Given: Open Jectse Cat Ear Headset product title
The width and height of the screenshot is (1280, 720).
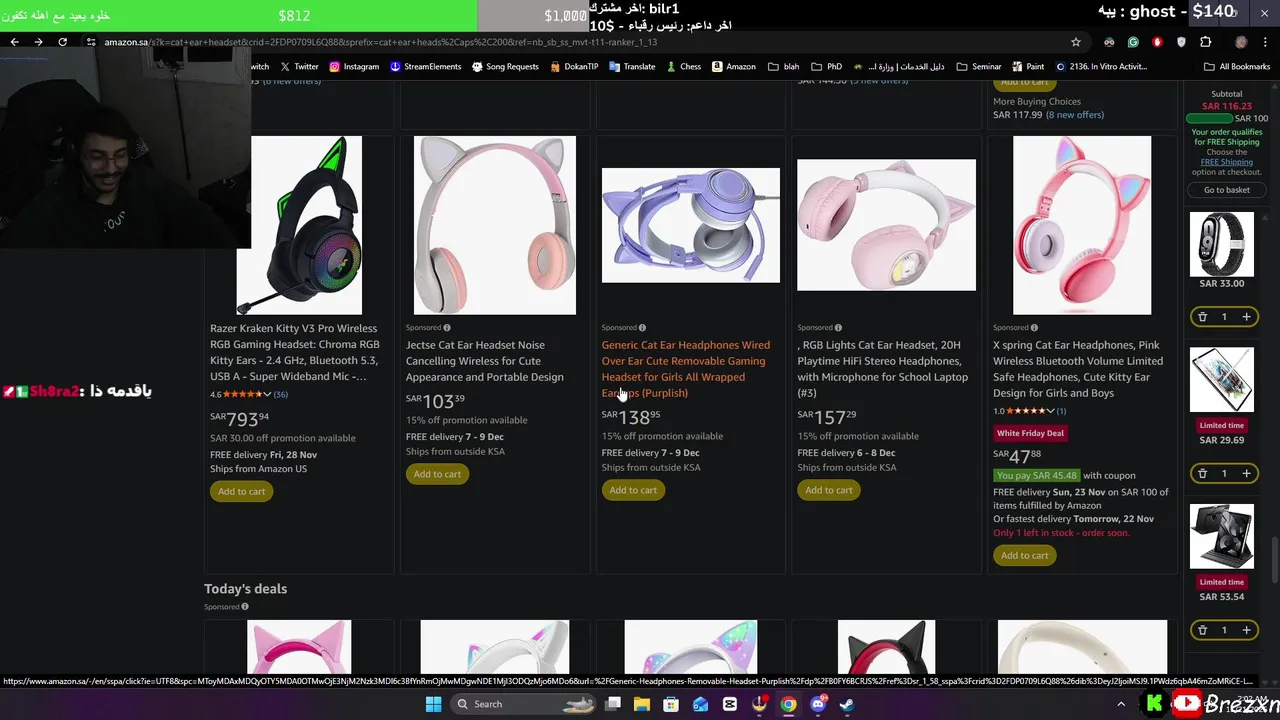Looking at the screenshot, I should [x=485, y=361].
